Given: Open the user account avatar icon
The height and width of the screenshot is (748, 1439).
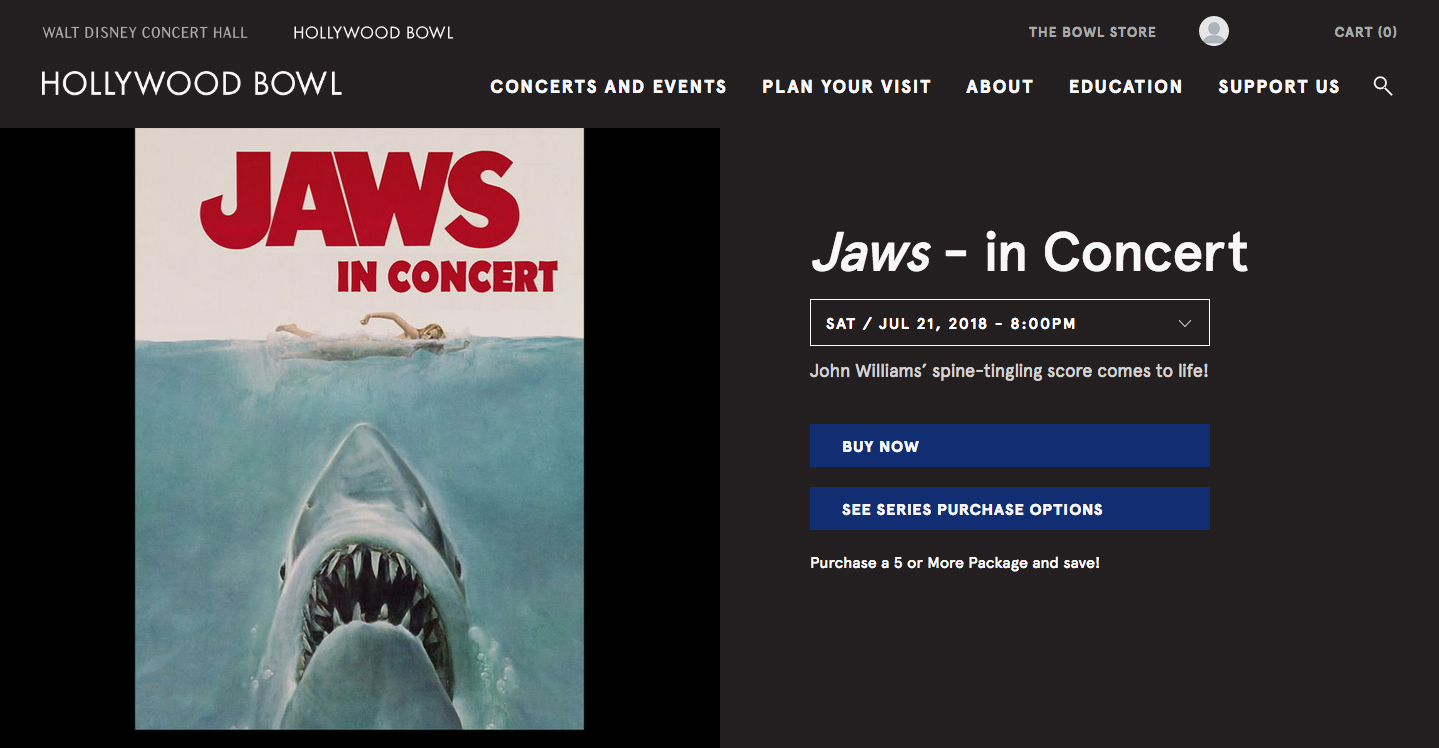Looking at the screenshot, I should click(x=1213, y=31).
